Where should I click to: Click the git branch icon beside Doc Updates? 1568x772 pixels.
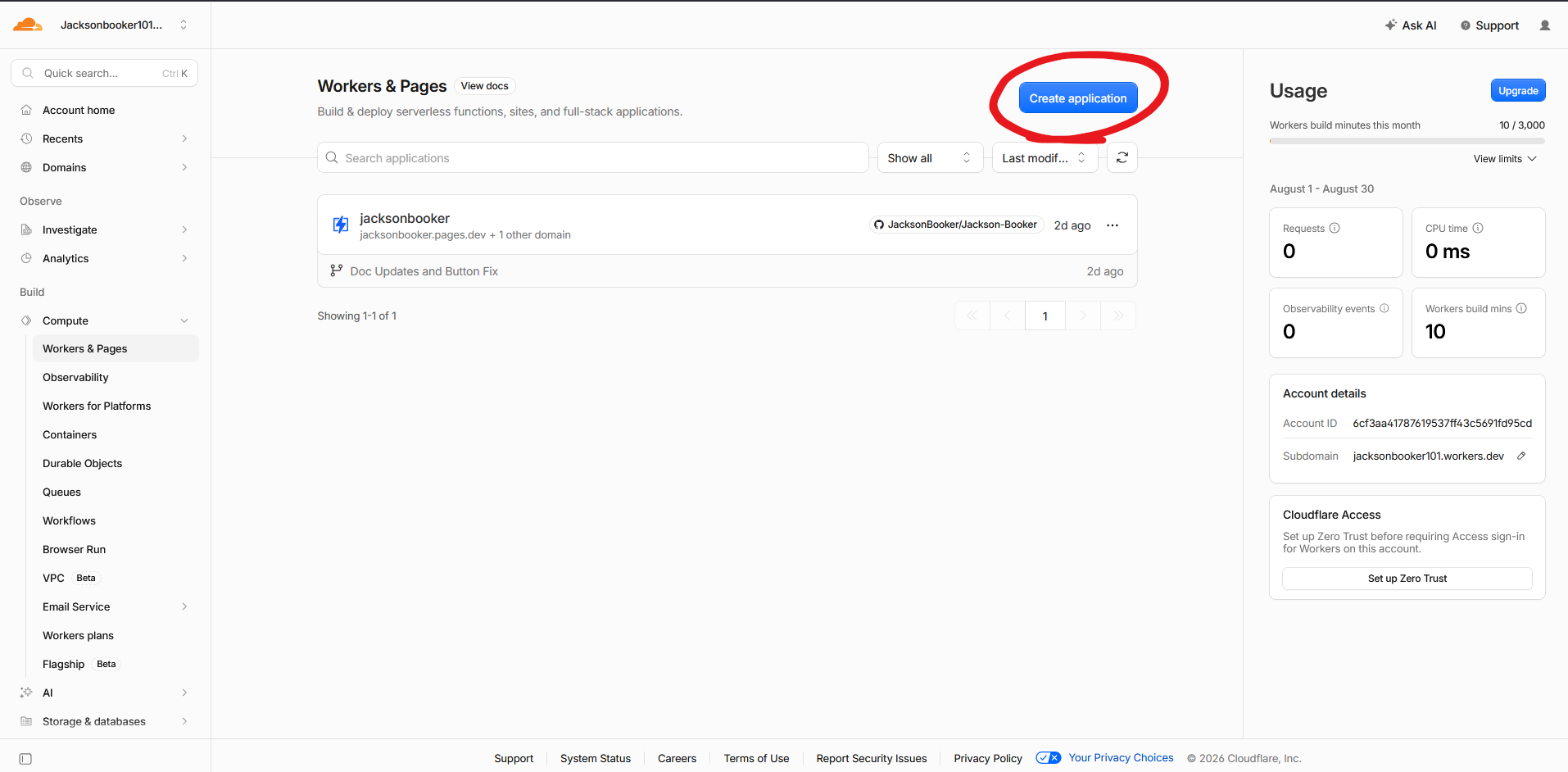coord(336,270)
